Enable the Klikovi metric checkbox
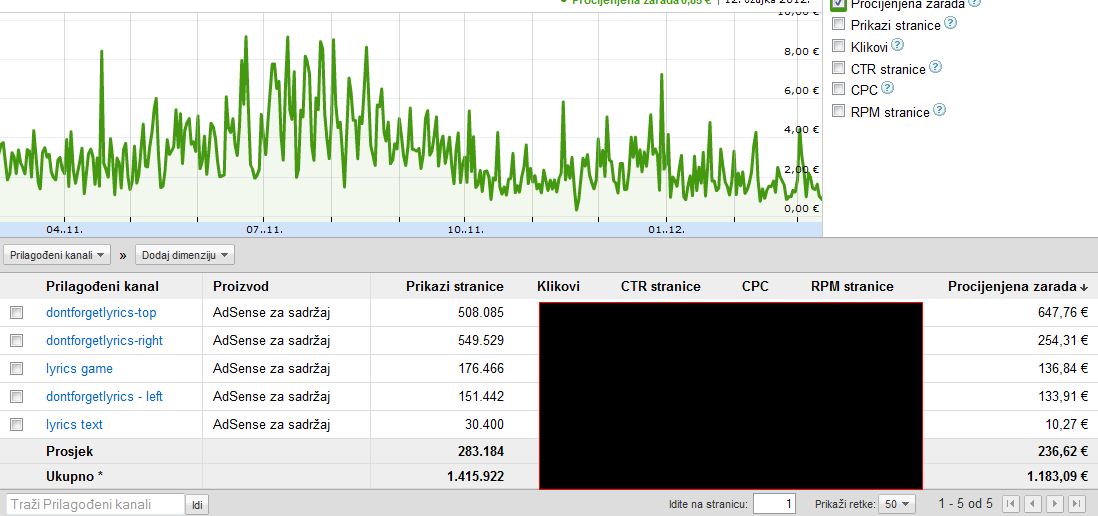Viewport: 1098px width, 516px height. tap(838, 46)
